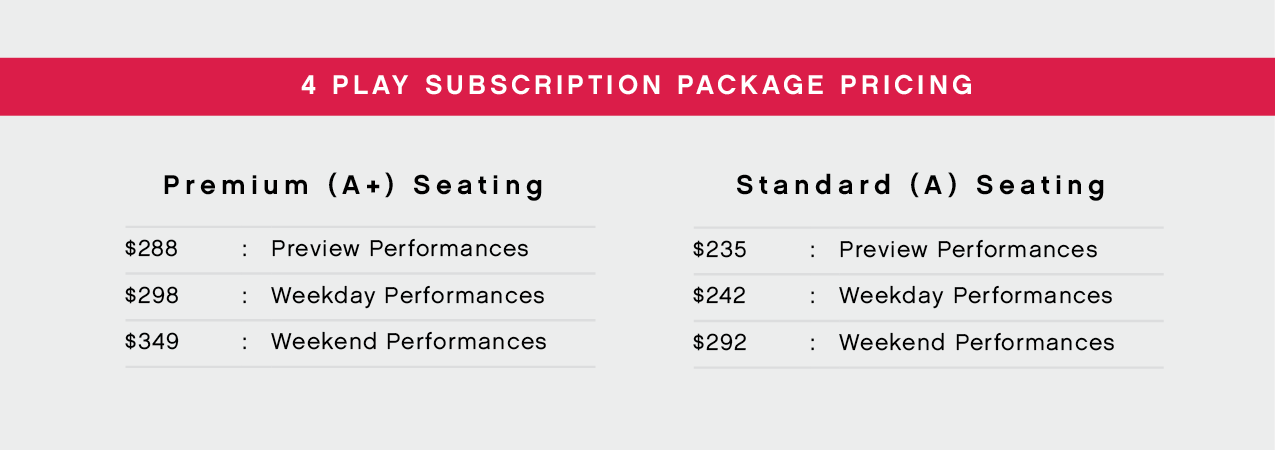Select Preview Performances under Standard seating
The width and height of the screenshot is (1275, 450).
(x=968, y=249)
